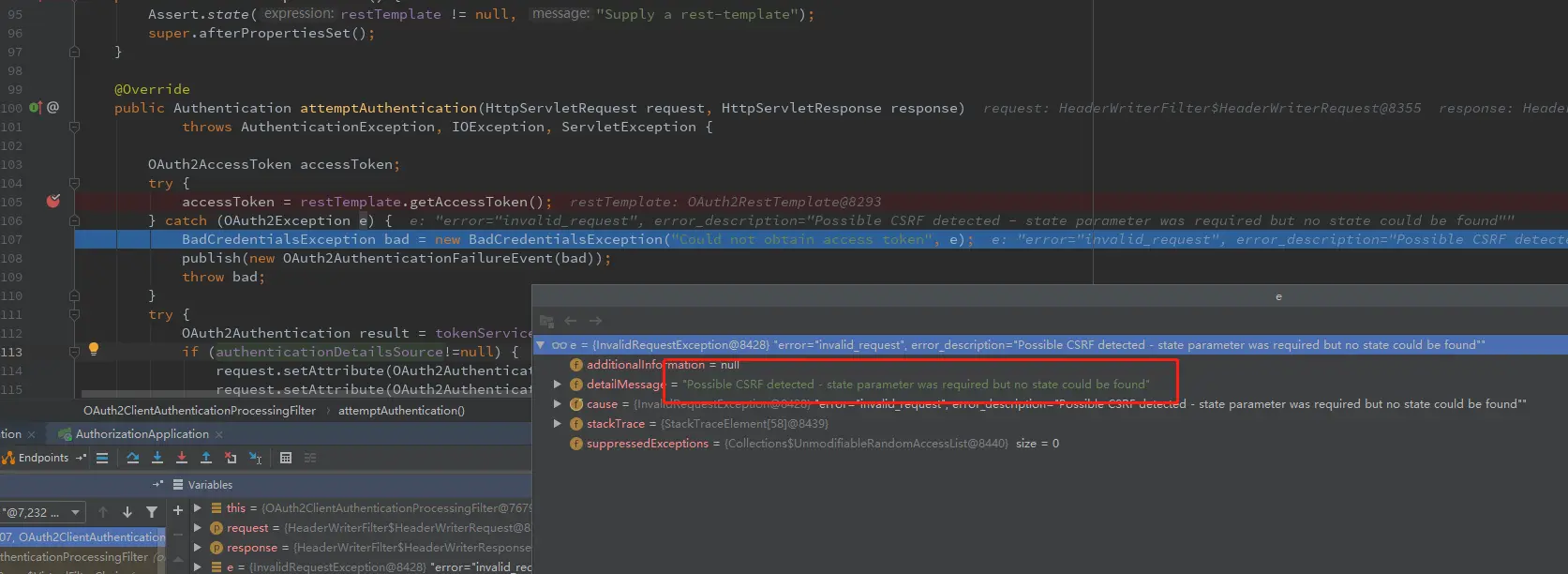Image resolution: width=1568 pixels, height=574 pixels.
Task: Click next frame down arrow
Action: [127, 512]
